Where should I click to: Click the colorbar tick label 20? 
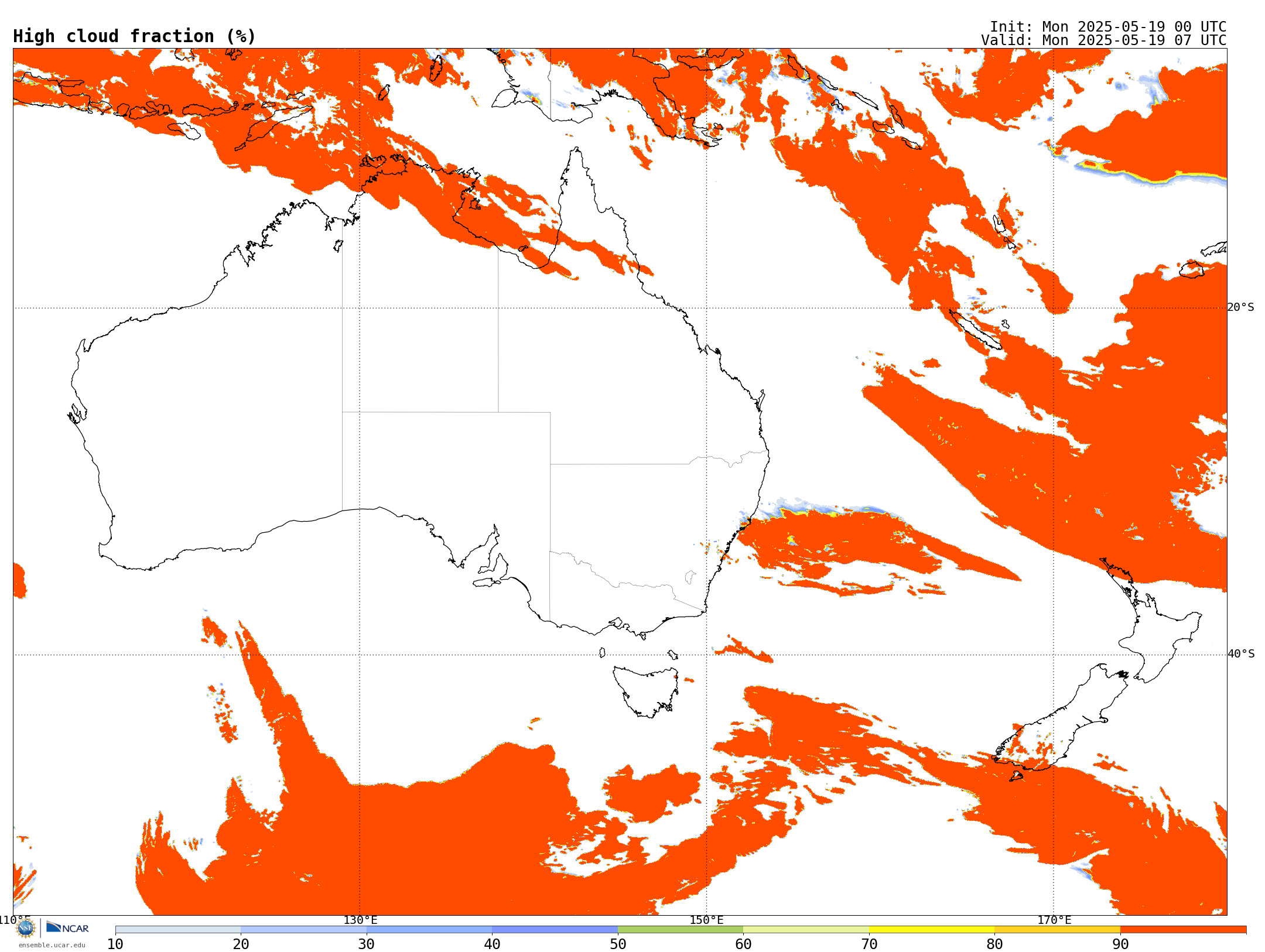tap(241, 944)
